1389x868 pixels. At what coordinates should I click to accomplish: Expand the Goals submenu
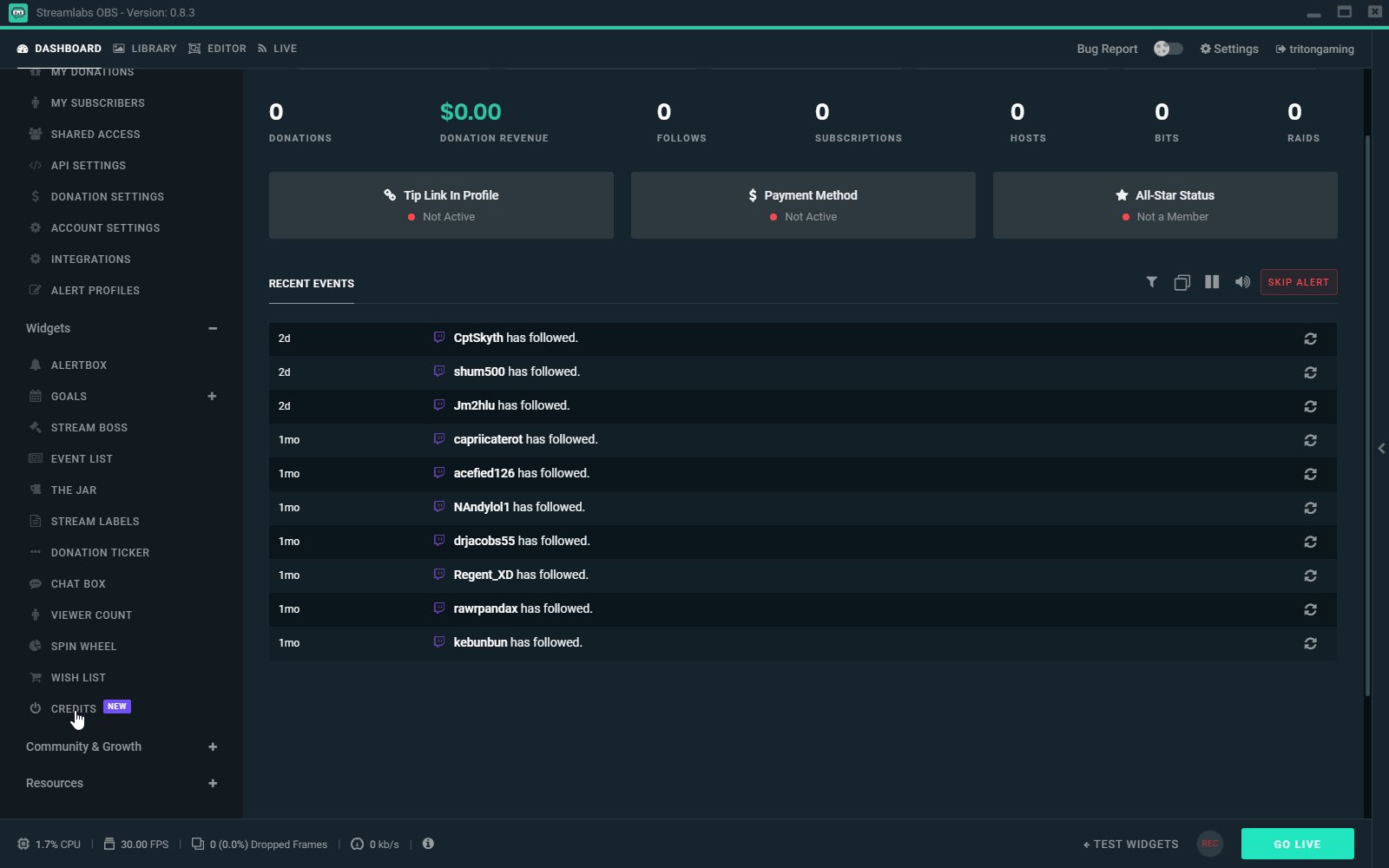[212, 396]
